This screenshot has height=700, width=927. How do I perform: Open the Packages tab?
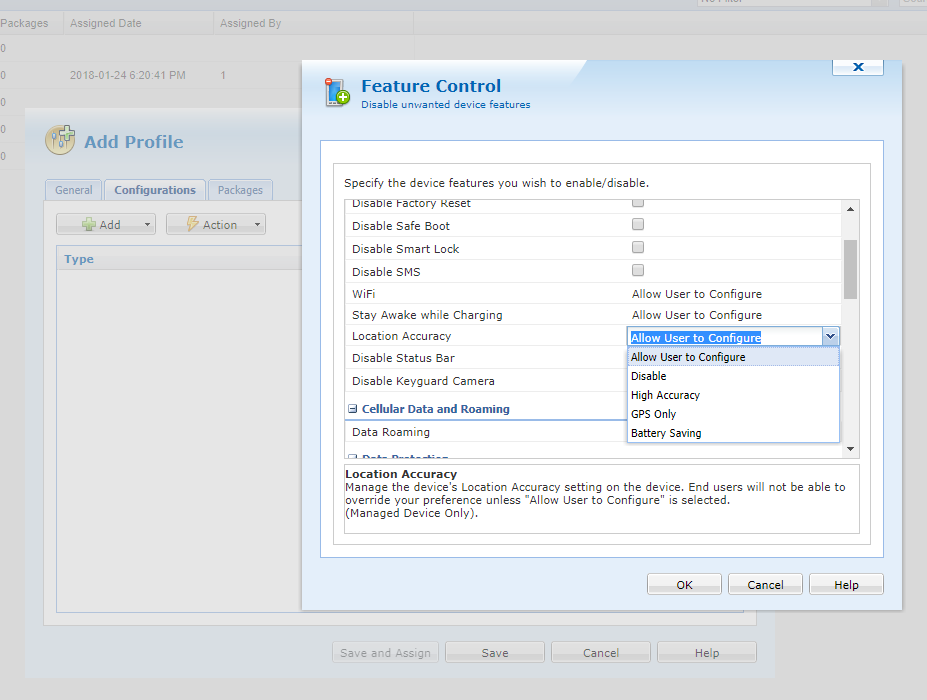coord(240,190)
